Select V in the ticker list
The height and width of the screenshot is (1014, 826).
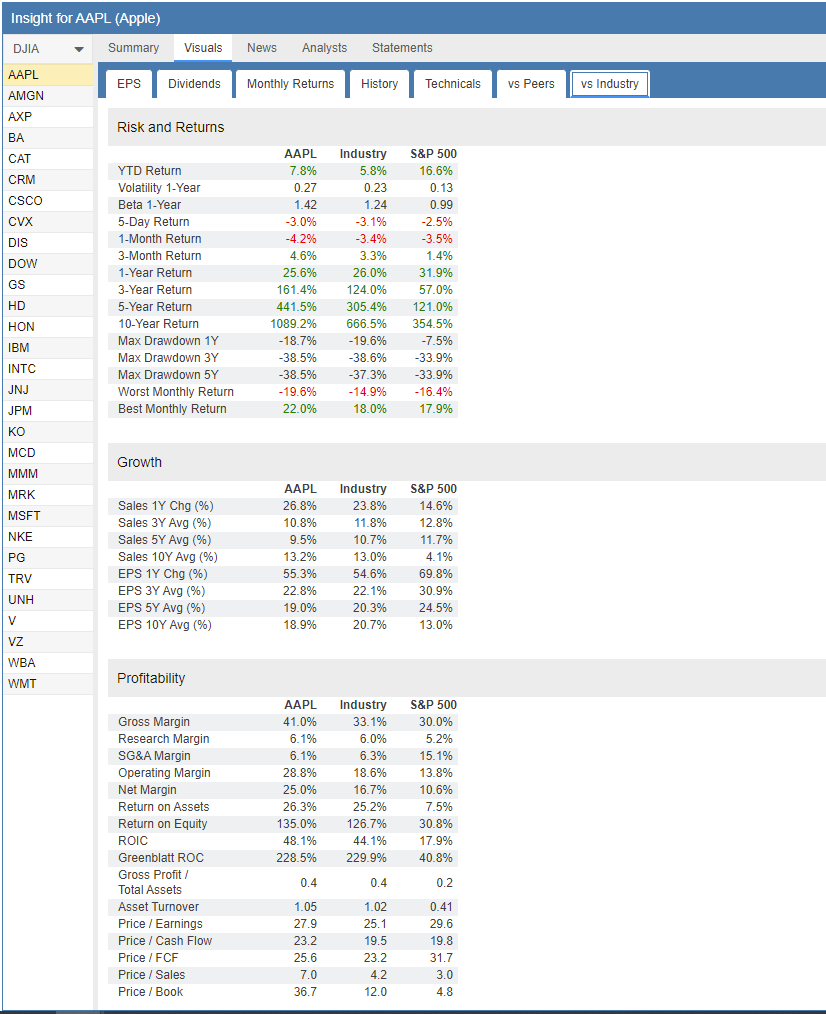click(x=48, y=621)
